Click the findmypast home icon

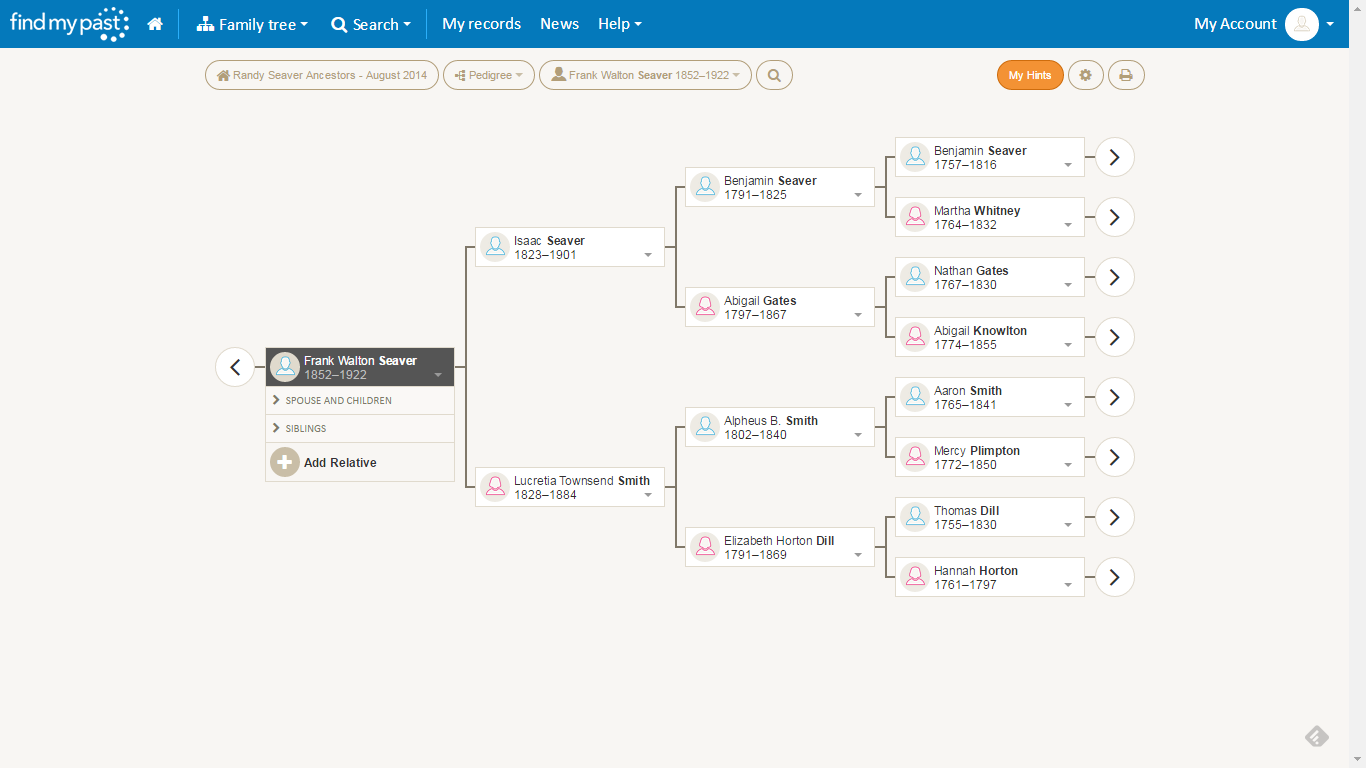(x=154, y=23)
